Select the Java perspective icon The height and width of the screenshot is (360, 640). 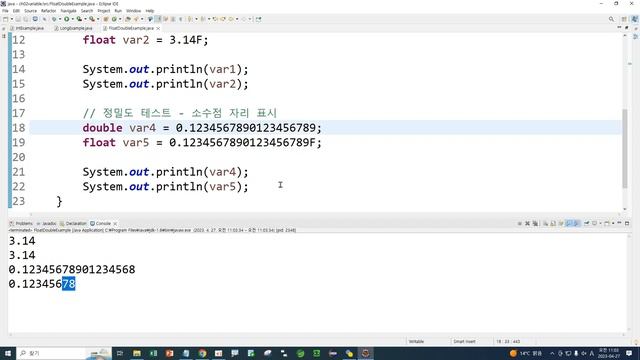click(x=634, y=19)
